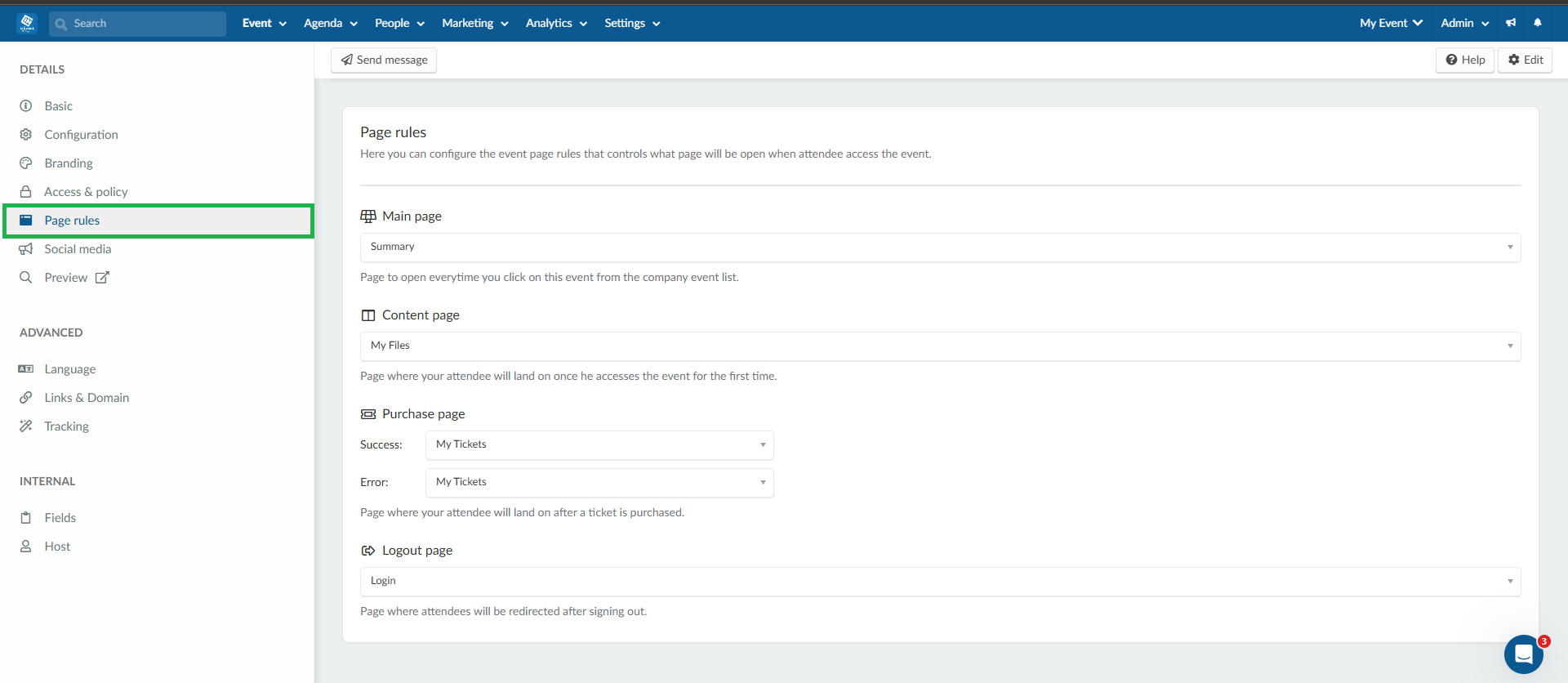
Task: Click the search magnifier icon
Action: (61, 24)
